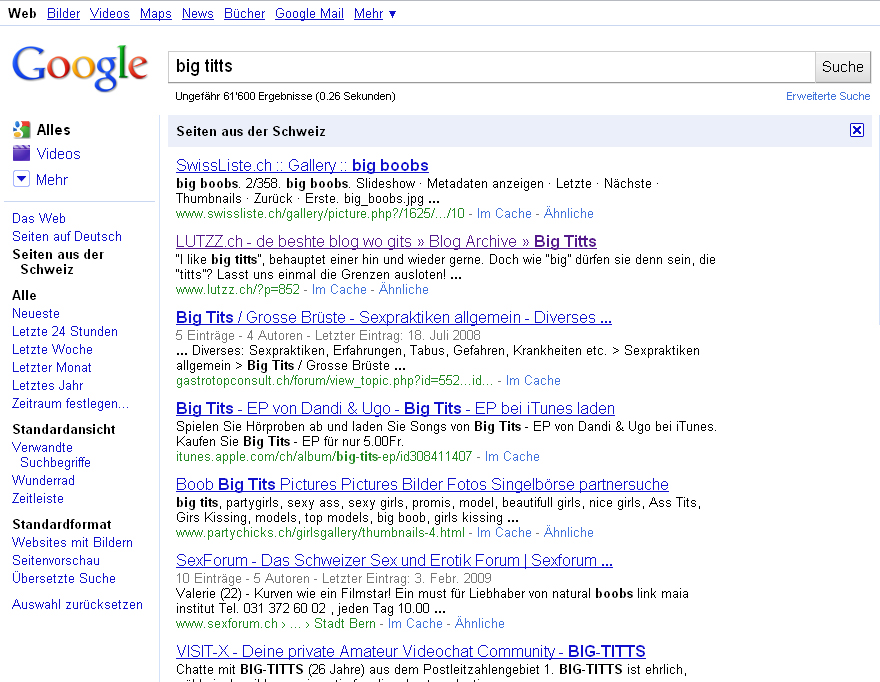The image size is (880, 682).
Task: Open the Mehr dropdown in top navigation
Action: point(375,13)
